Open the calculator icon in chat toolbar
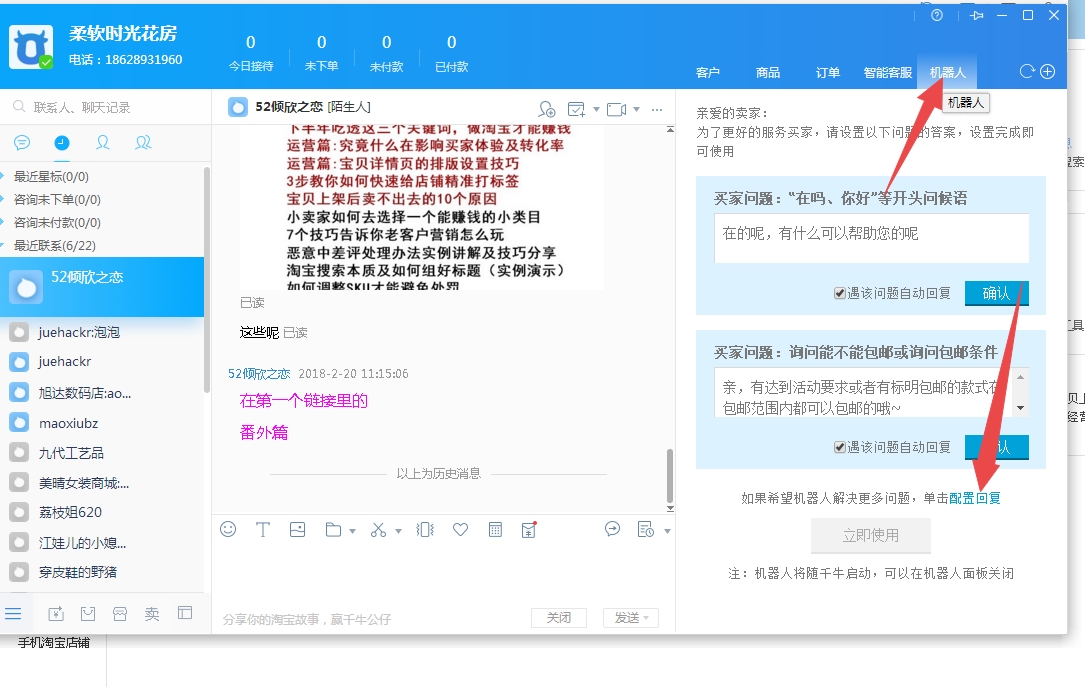This screenshot has width=1085, height=687. (495, 530)
